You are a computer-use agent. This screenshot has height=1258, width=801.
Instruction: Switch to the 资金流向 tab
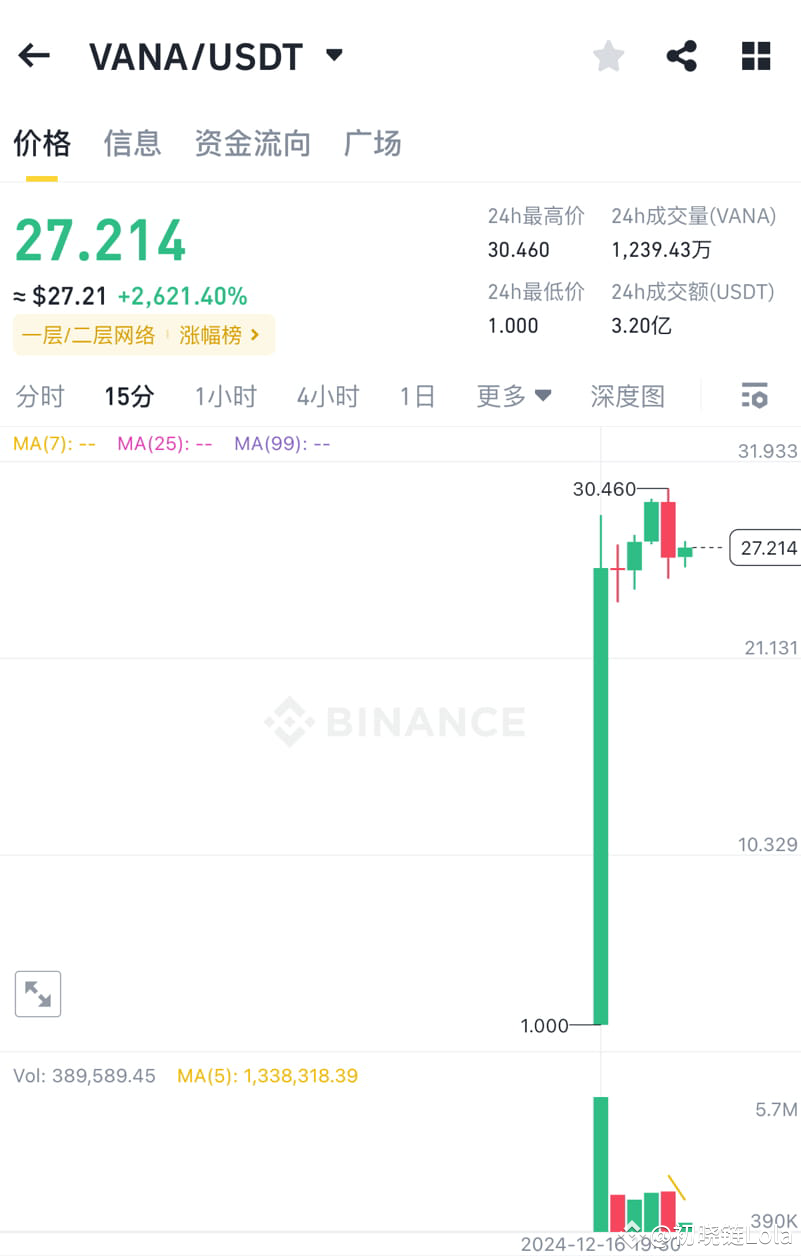point(252,143)
